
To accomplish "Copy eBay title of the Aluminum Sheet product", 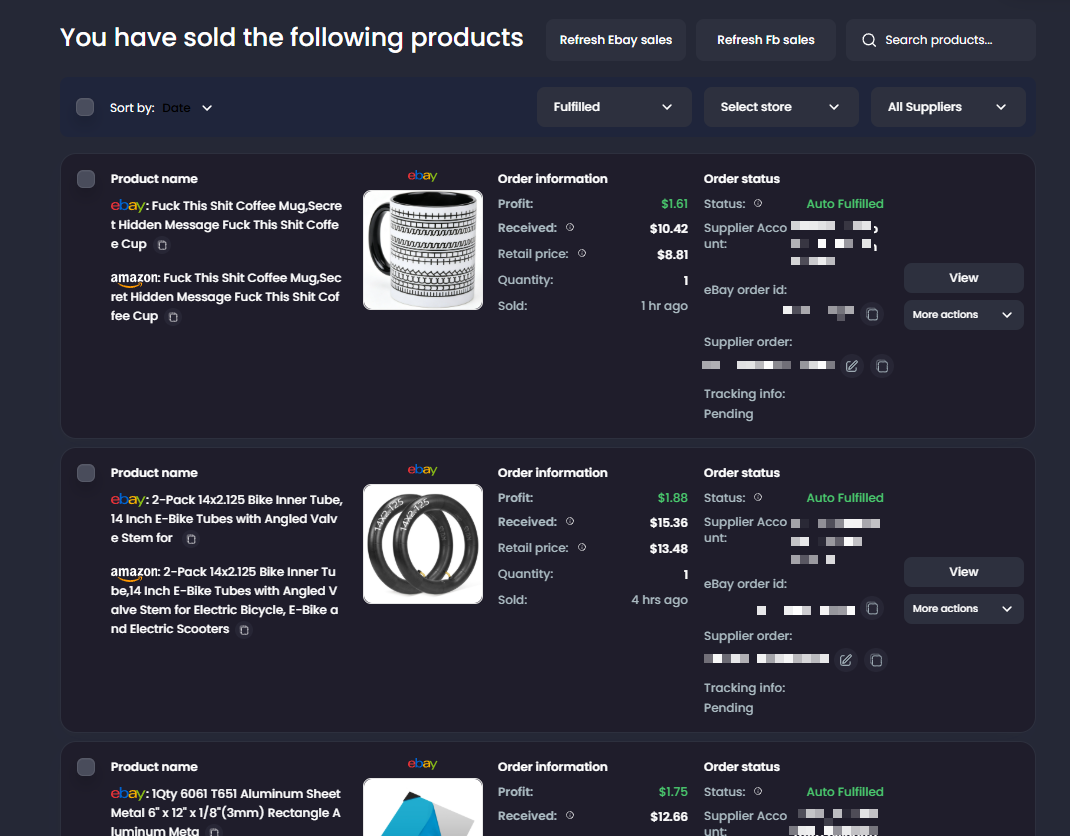I will coord(214,832).
